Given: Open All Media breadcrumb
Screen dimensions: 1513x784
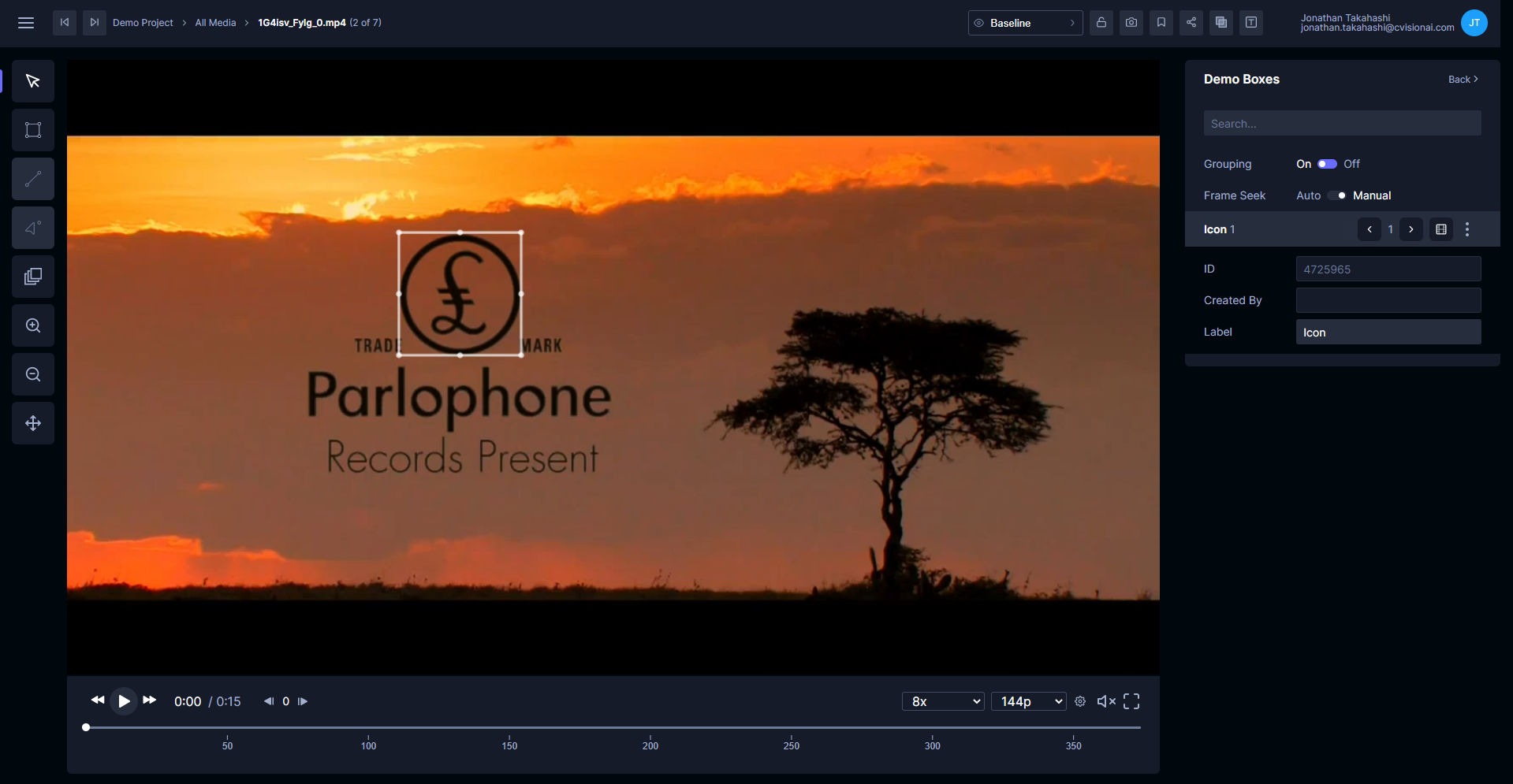Looking at the screenshot, I should (215, 23).
